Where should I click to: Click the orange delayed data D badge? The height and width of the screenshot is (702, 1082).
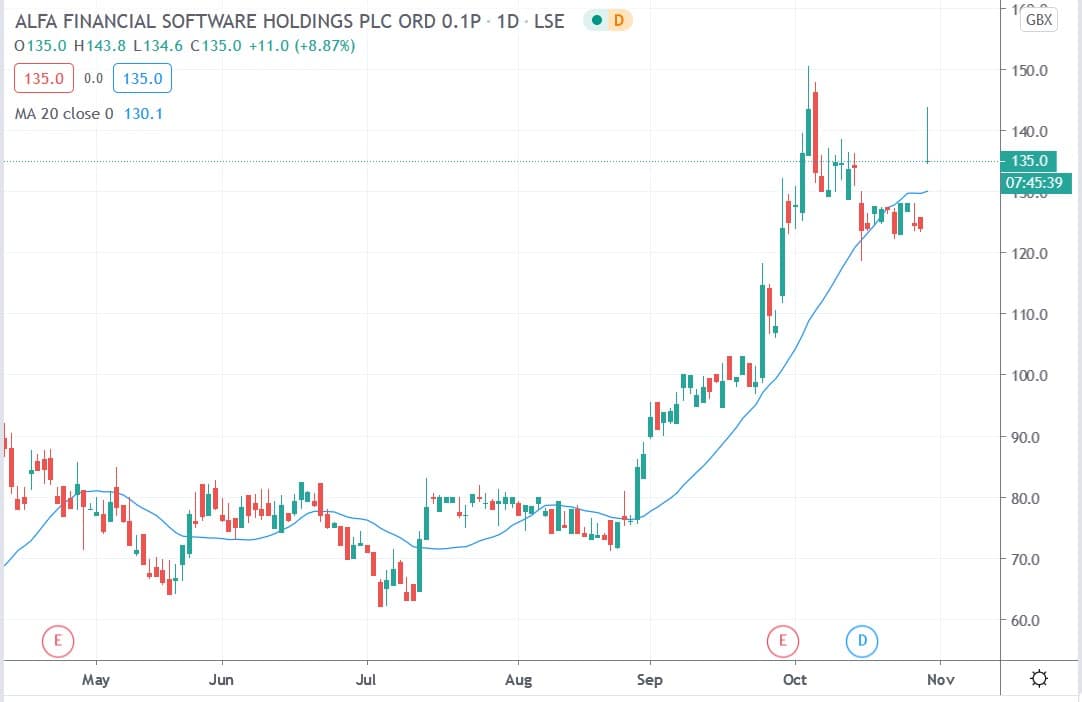[x=618, y=21]
